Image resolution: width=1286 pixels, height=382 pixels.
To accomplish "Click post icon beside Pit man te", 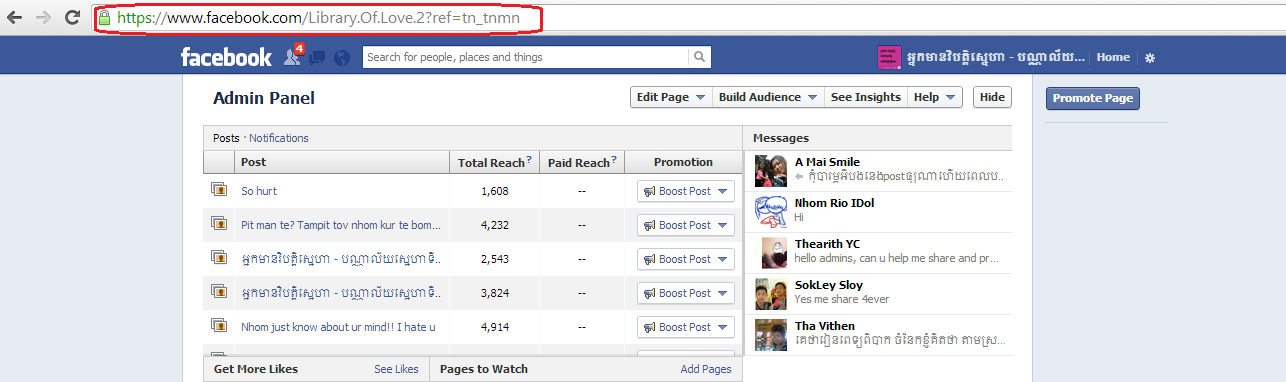I will pos(219,223).
